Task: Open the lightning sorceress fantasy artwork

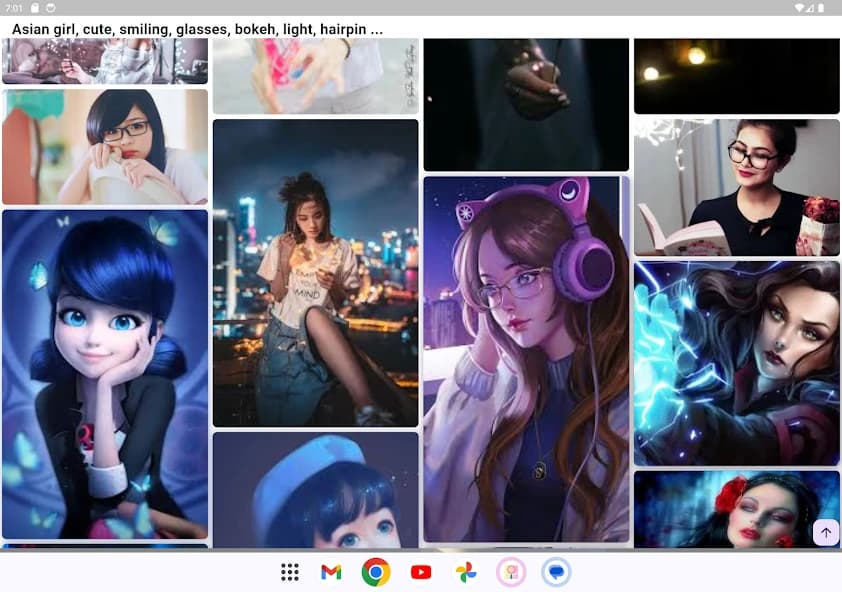Action: coord(736,362)
